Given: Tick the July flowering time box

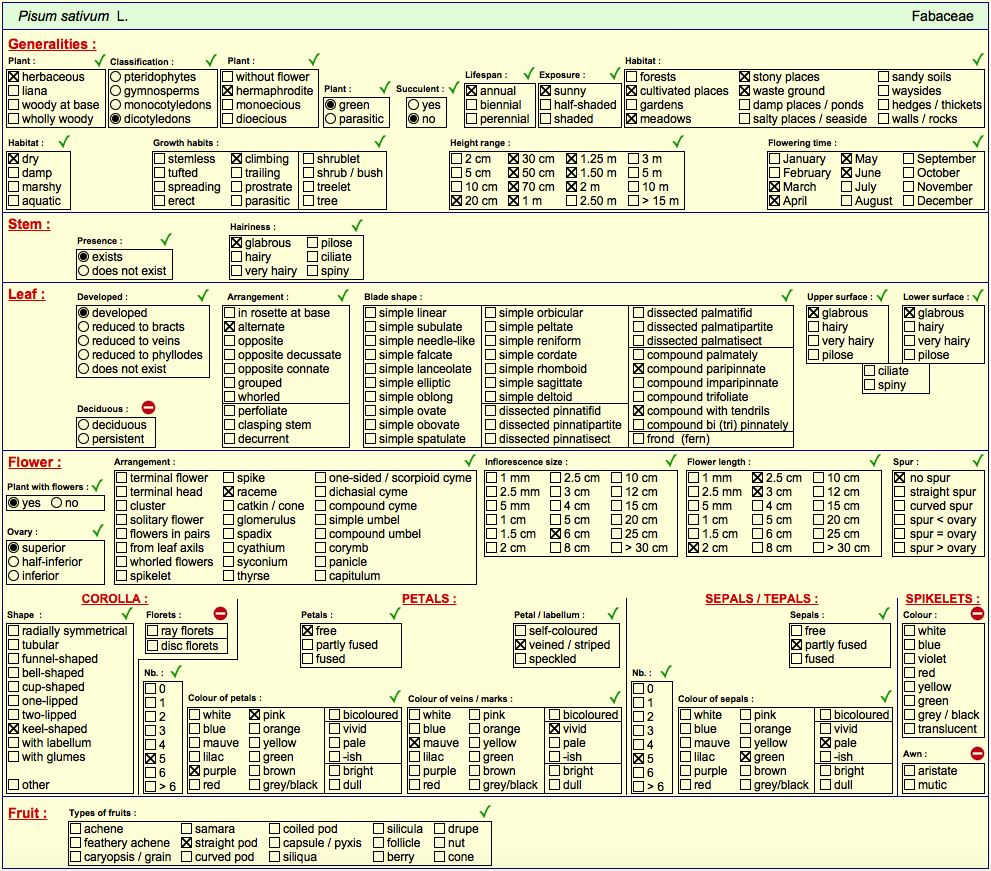Looking at the screenshot, I should (847, 186).
